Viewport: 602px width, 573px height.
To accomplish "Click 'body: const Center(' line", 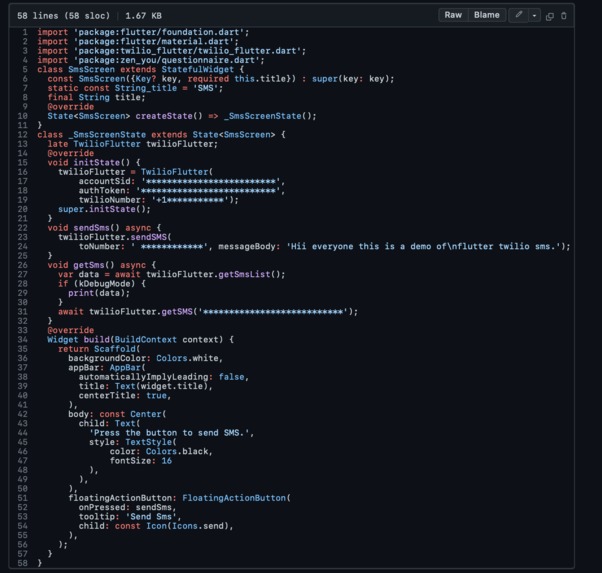I will [117, 414].
